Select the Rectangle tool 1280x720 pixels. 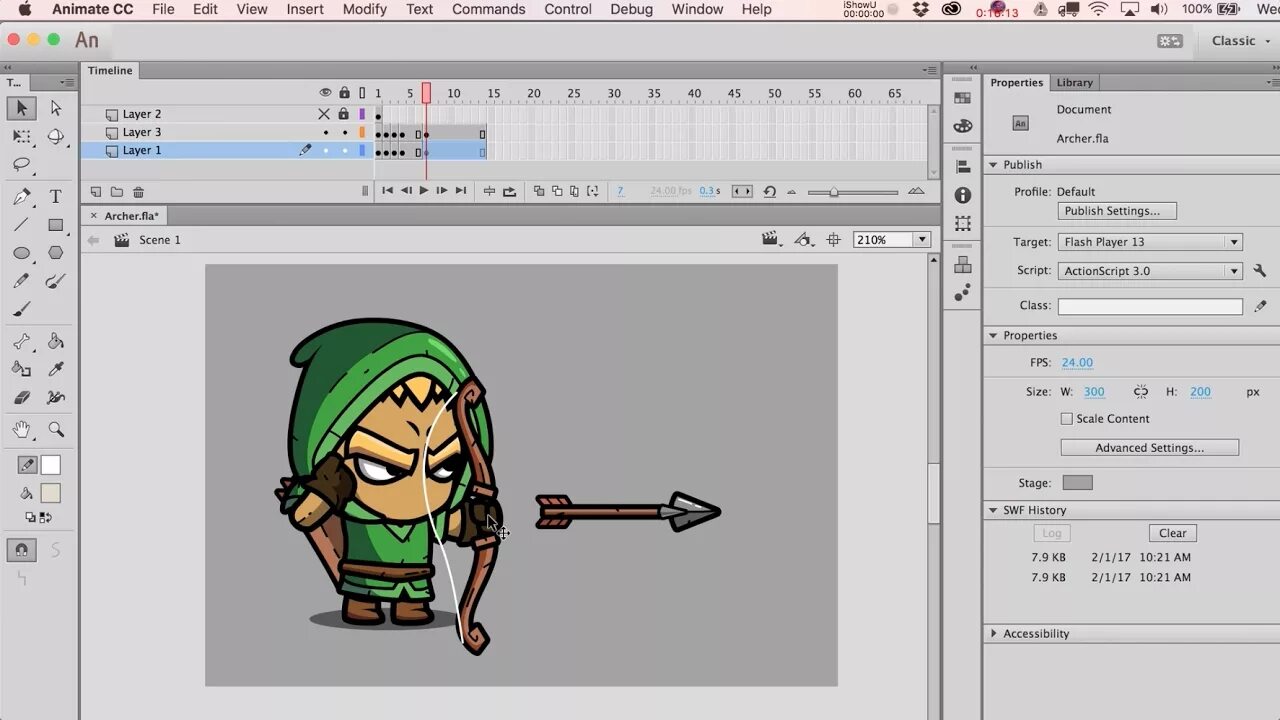56,225
